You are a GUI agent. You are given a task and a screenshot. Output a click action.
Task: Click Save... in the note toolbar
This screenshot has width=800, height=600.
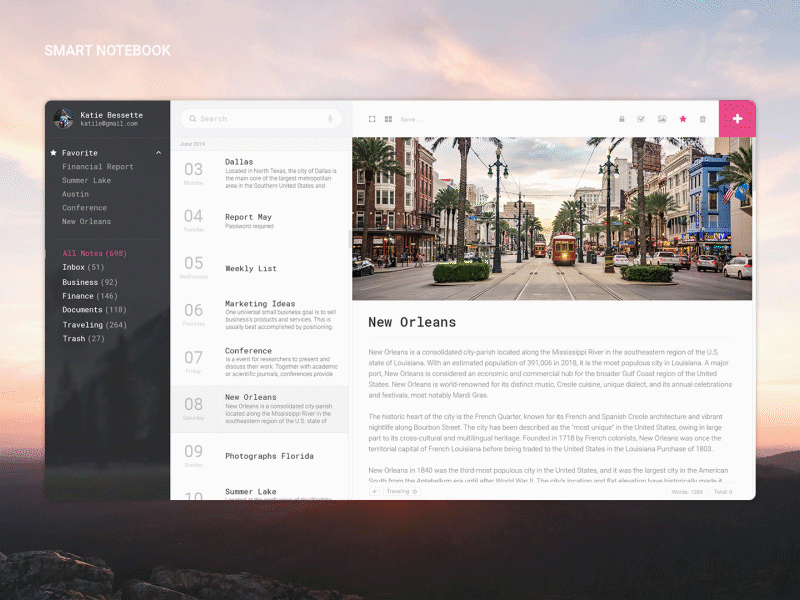[x=412, y=119]
